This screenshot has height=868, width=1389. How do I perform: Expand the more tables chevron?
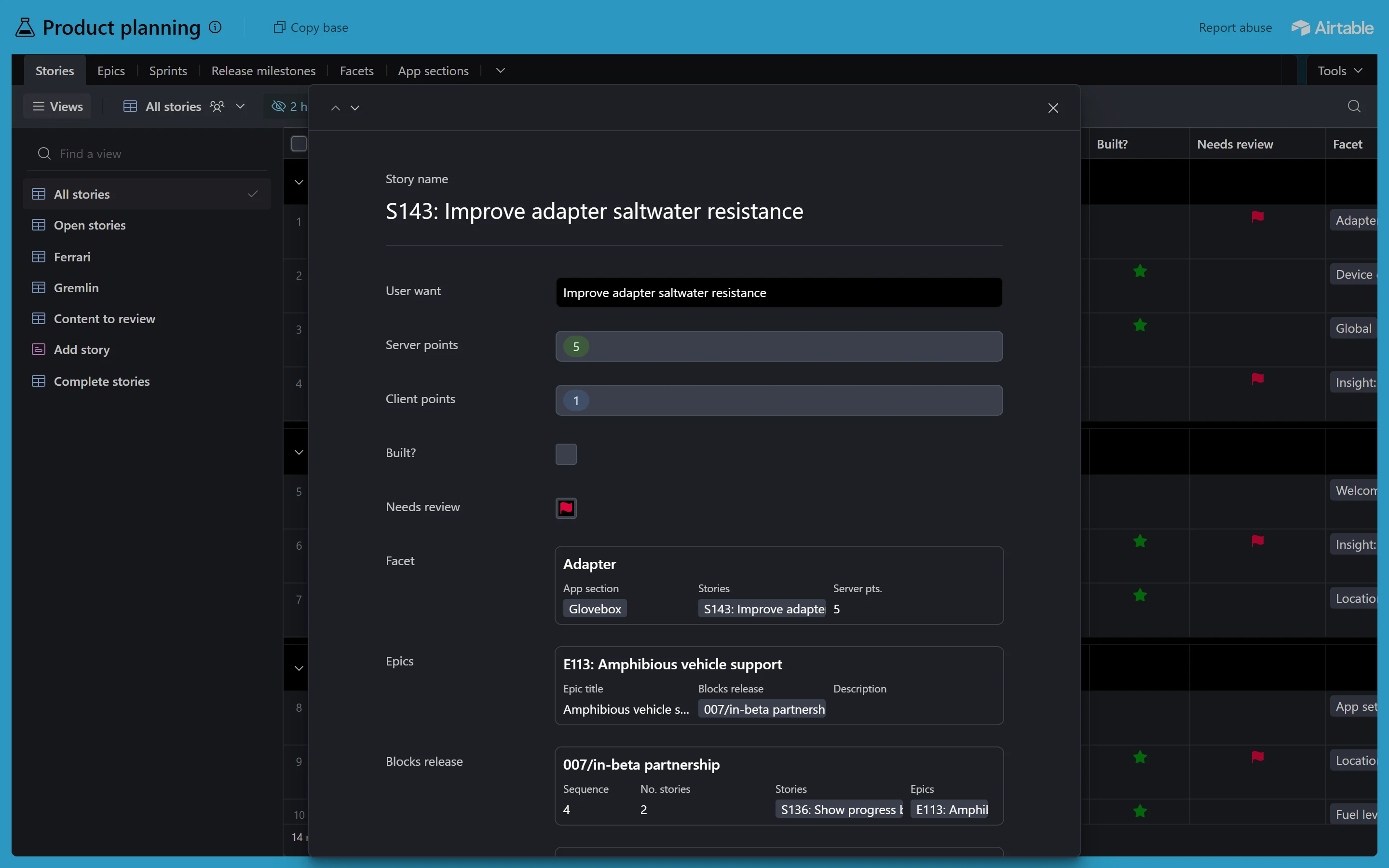coord(501,70)
